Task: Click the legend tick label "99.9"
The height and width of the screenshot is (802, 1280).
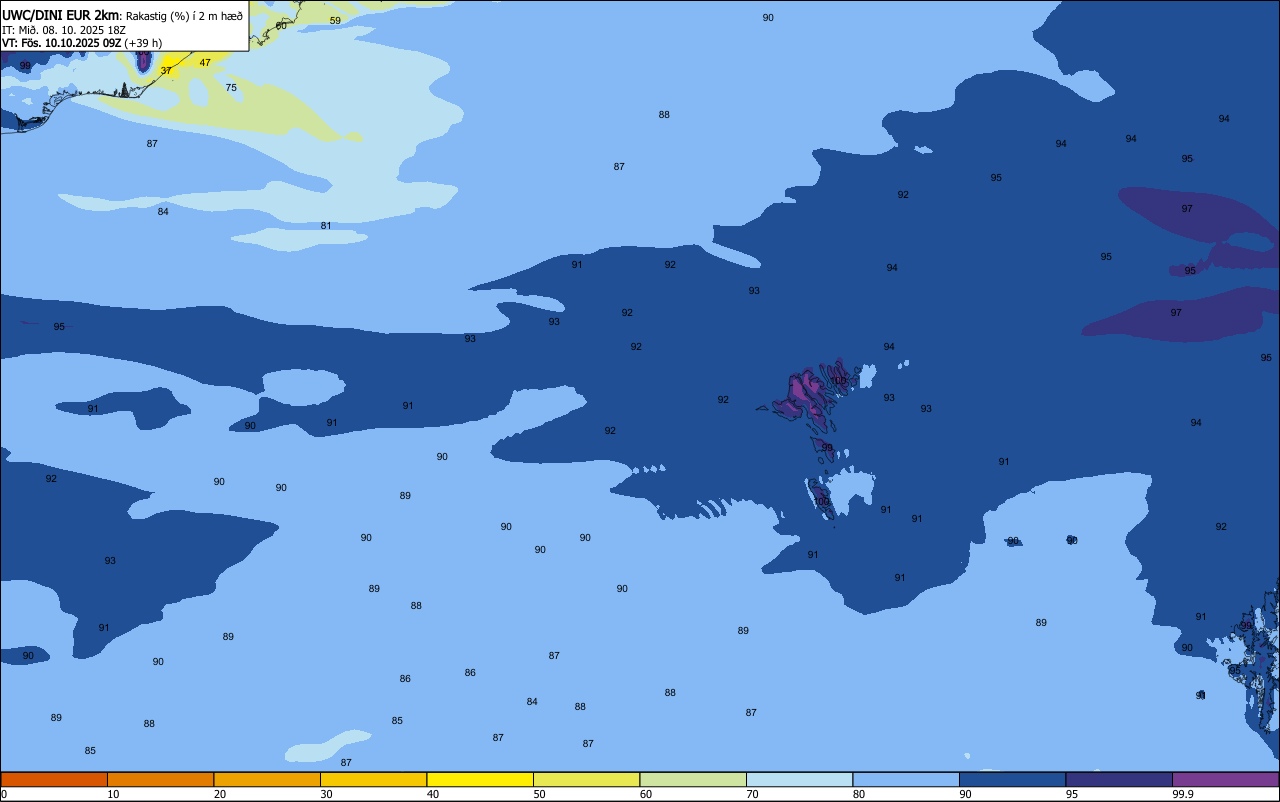Action: pos(1183,794)
